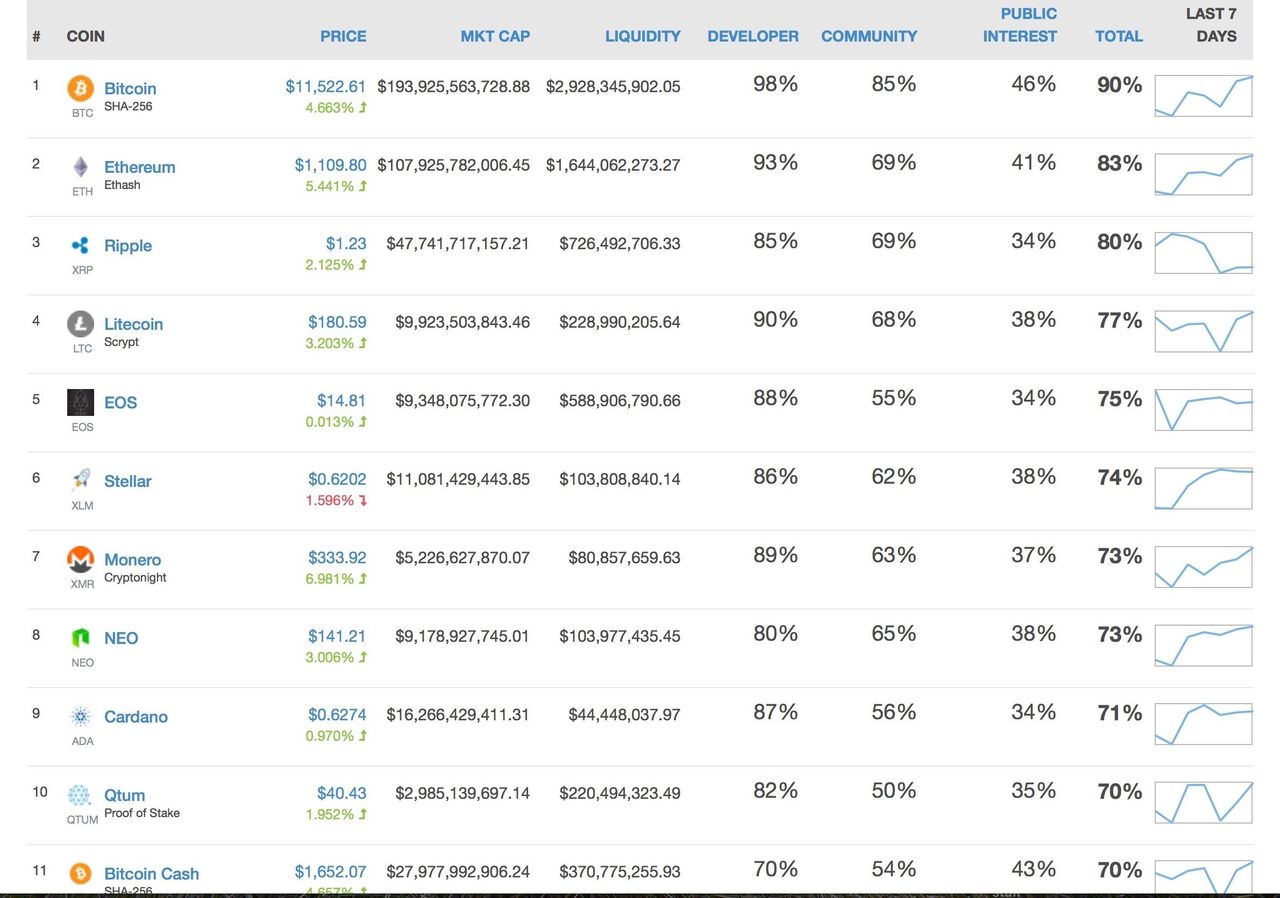Click Bitcoin's 7-day sparkline chart
The image size is (1280, 898).
click(1203, 96)
